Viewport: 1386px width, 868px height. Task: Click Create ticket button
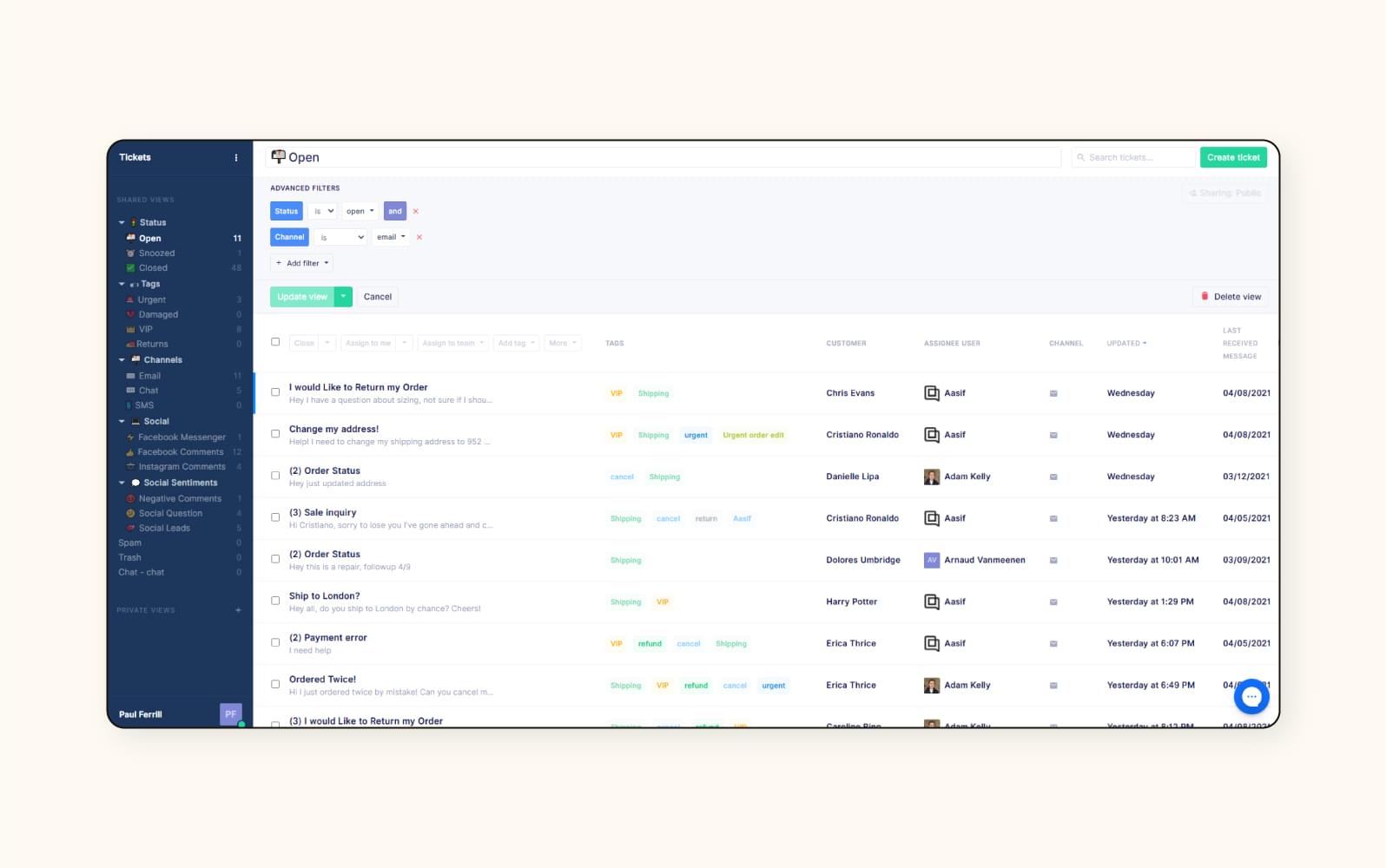click(x=1233, y=157)
